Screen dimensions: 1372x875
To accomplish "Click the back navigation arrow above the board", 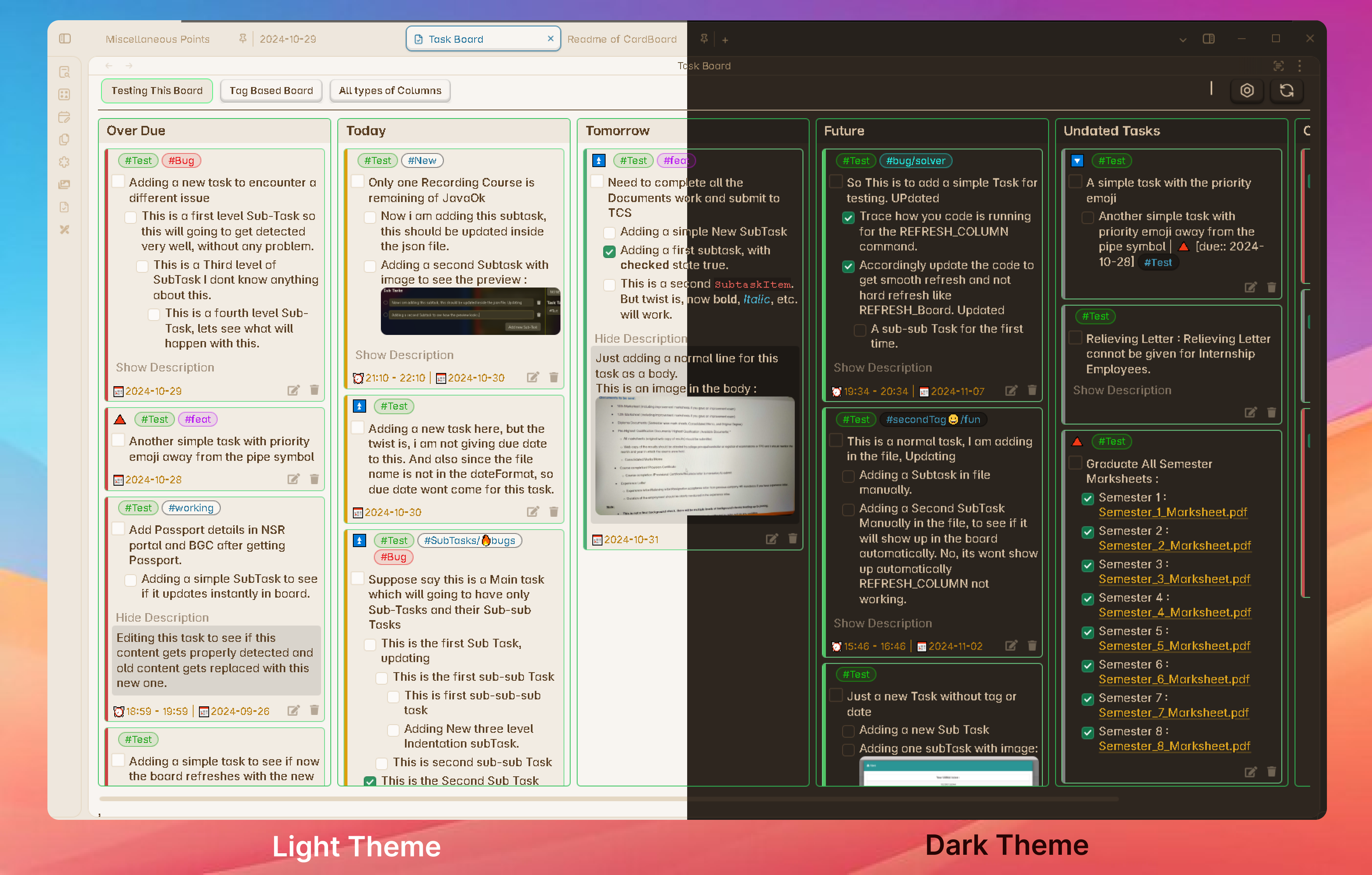I will point(109,66).
